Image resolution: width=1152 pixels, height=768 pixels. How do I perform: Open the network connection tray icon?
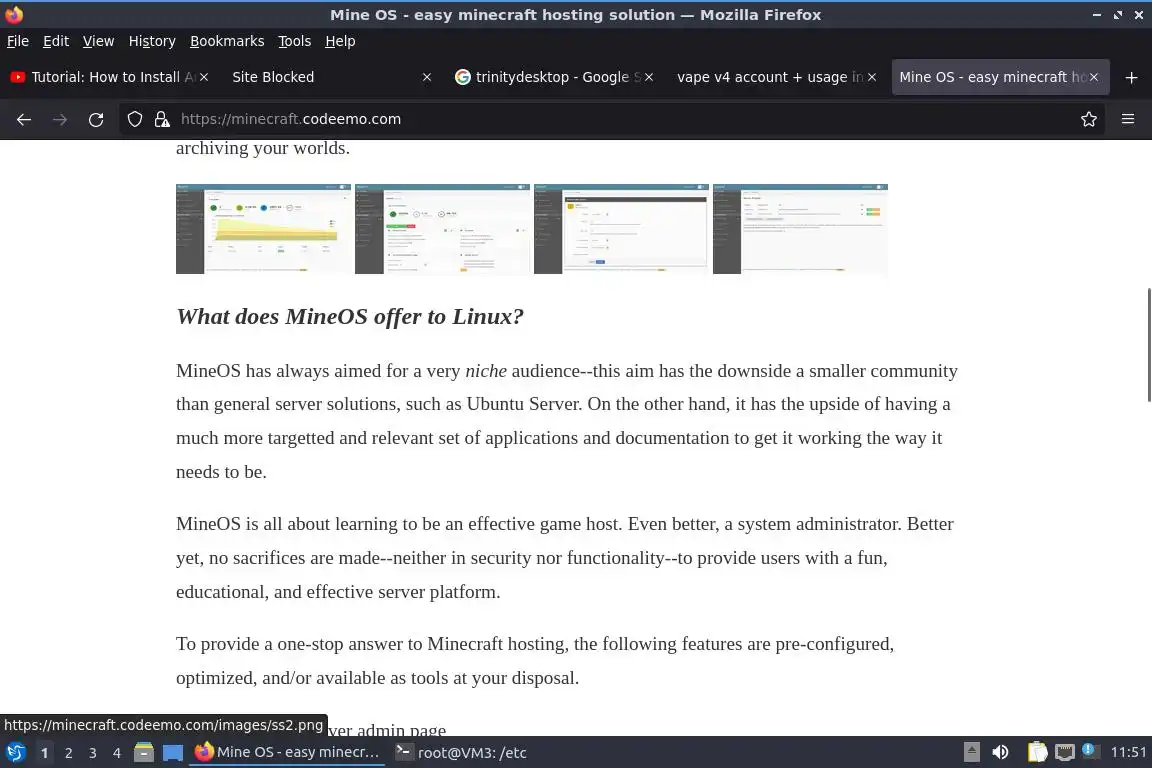[x=1065, y=753]
